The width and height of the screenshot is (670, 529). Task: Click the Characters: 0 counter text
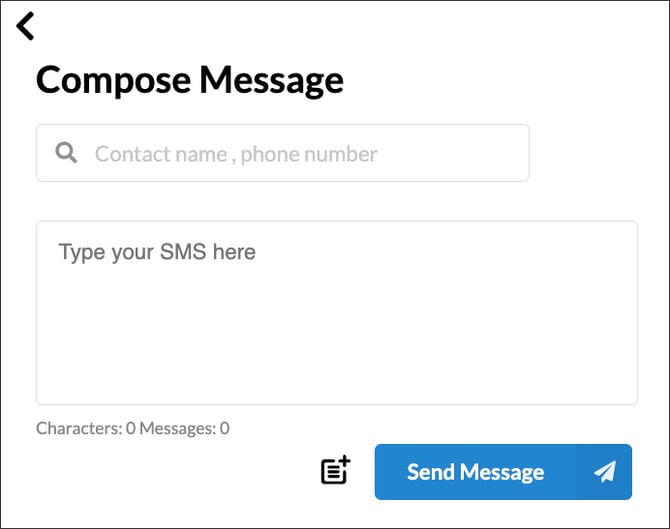[x=85, y=429]
